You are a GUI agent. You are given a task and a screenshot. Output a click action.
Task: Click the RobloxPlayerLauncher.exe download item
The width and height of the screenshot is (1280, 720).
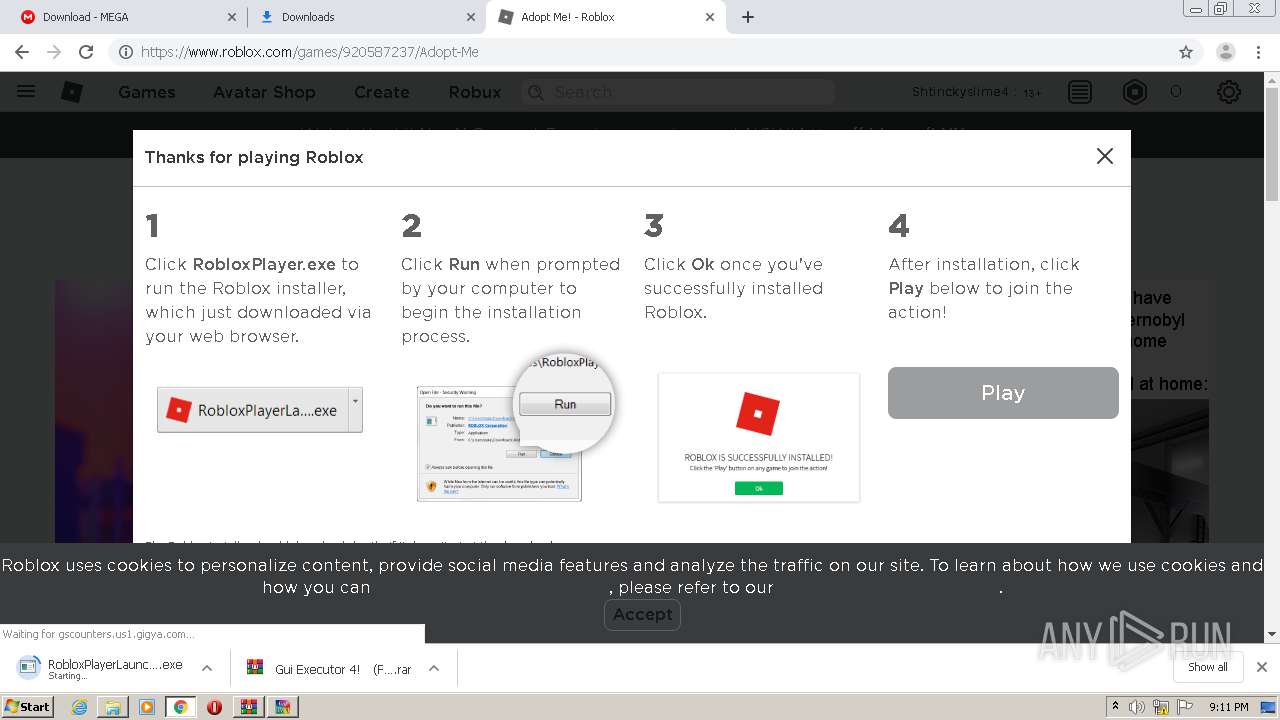click(105, 668)
